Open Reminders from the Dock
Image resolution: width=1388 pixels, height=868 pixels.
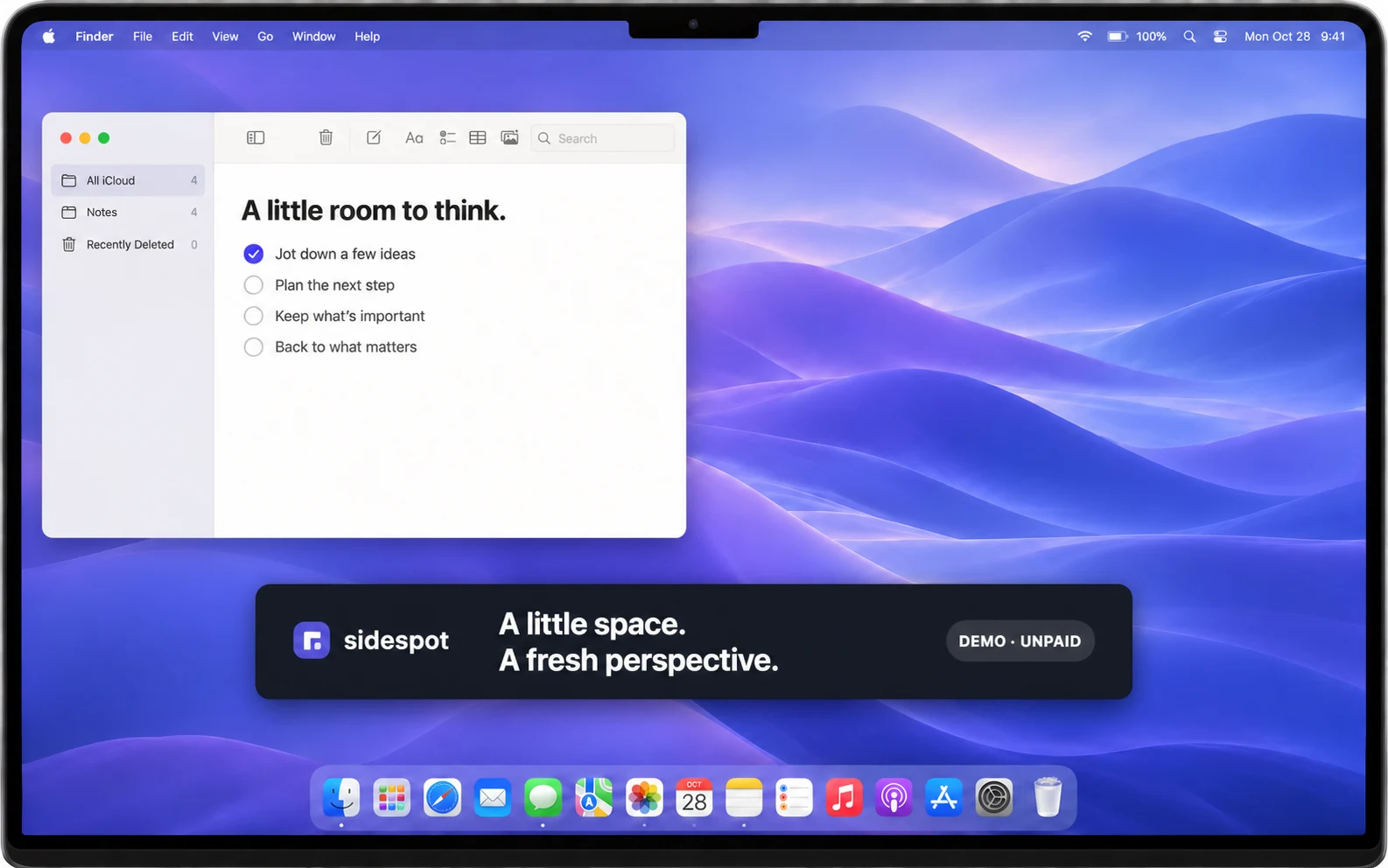click(795, 797)
